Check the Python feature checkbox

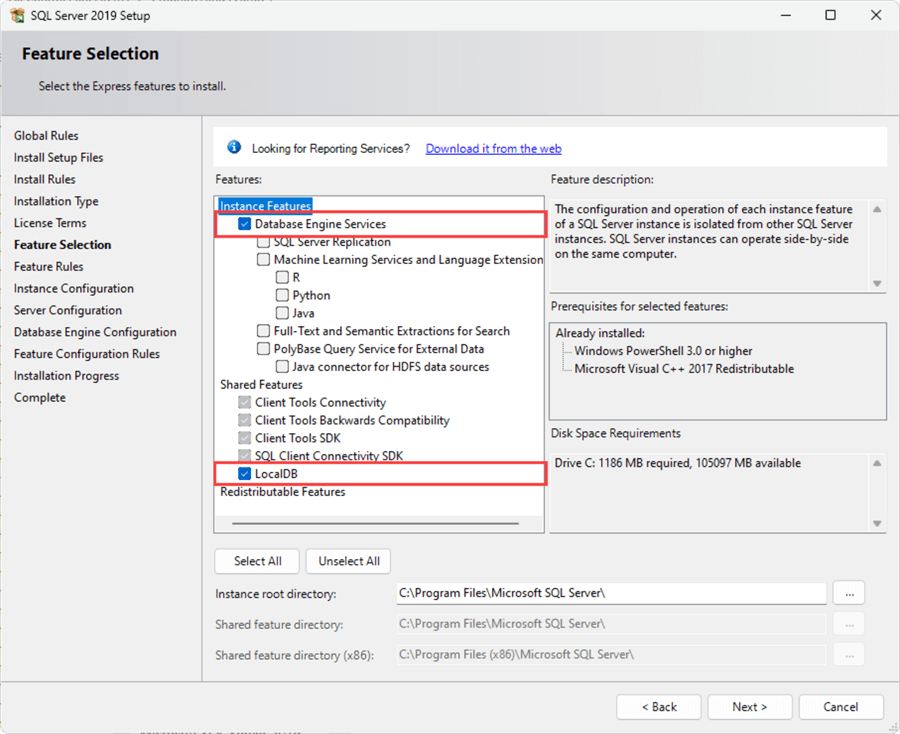(282, 295)
